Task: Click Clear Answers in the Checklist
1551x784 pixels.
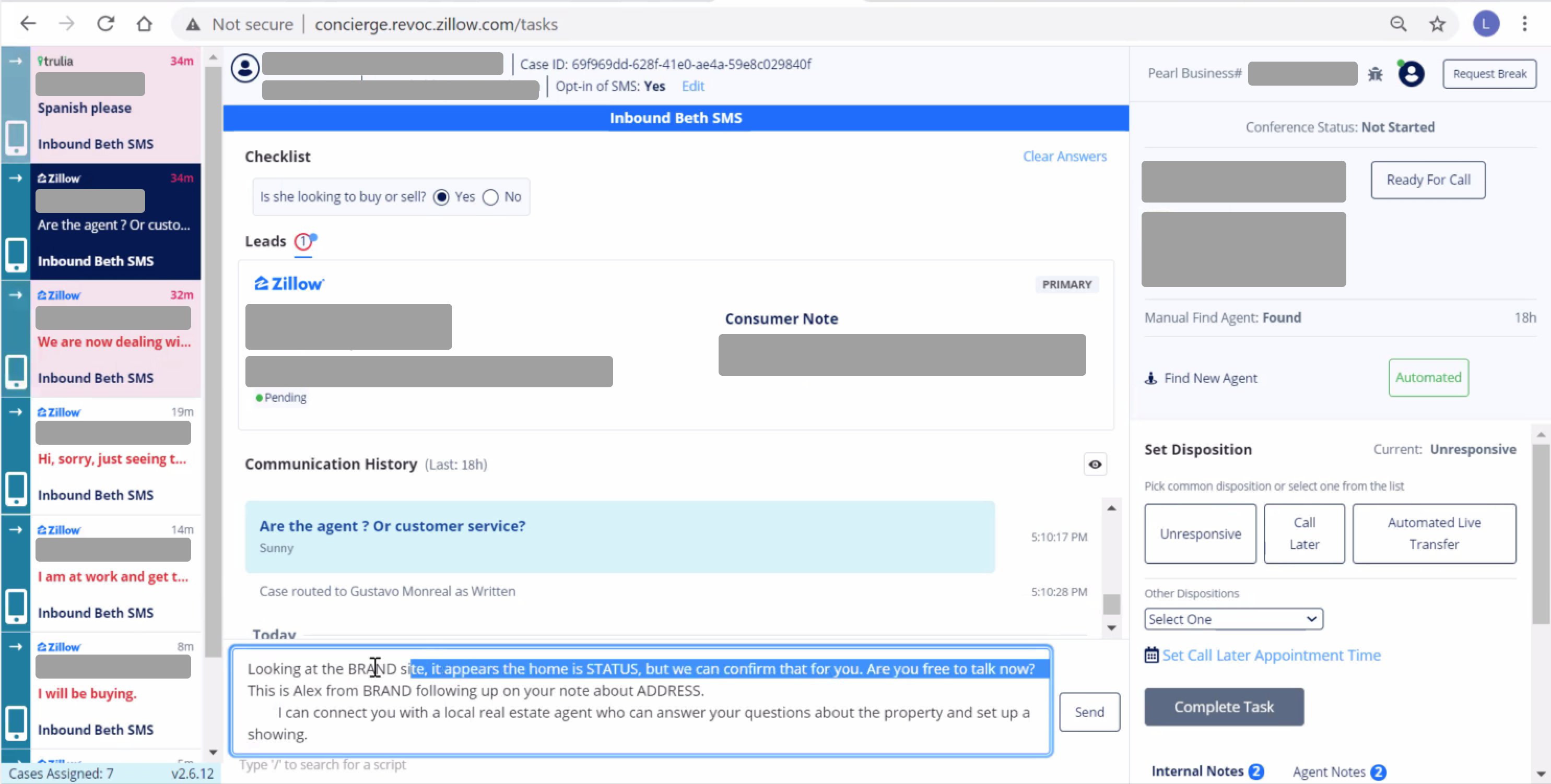Action: (x=1064, y=157)
